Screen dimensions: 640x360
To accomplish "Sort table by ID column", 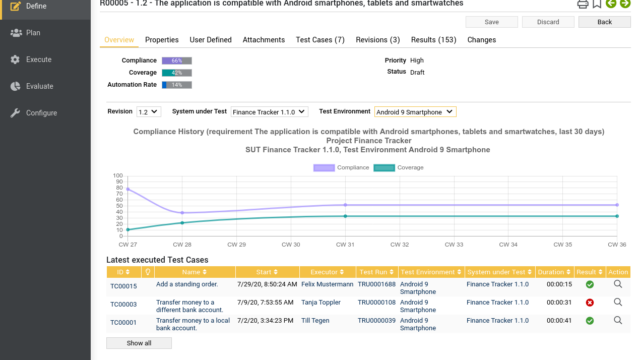I will (123, 272).
